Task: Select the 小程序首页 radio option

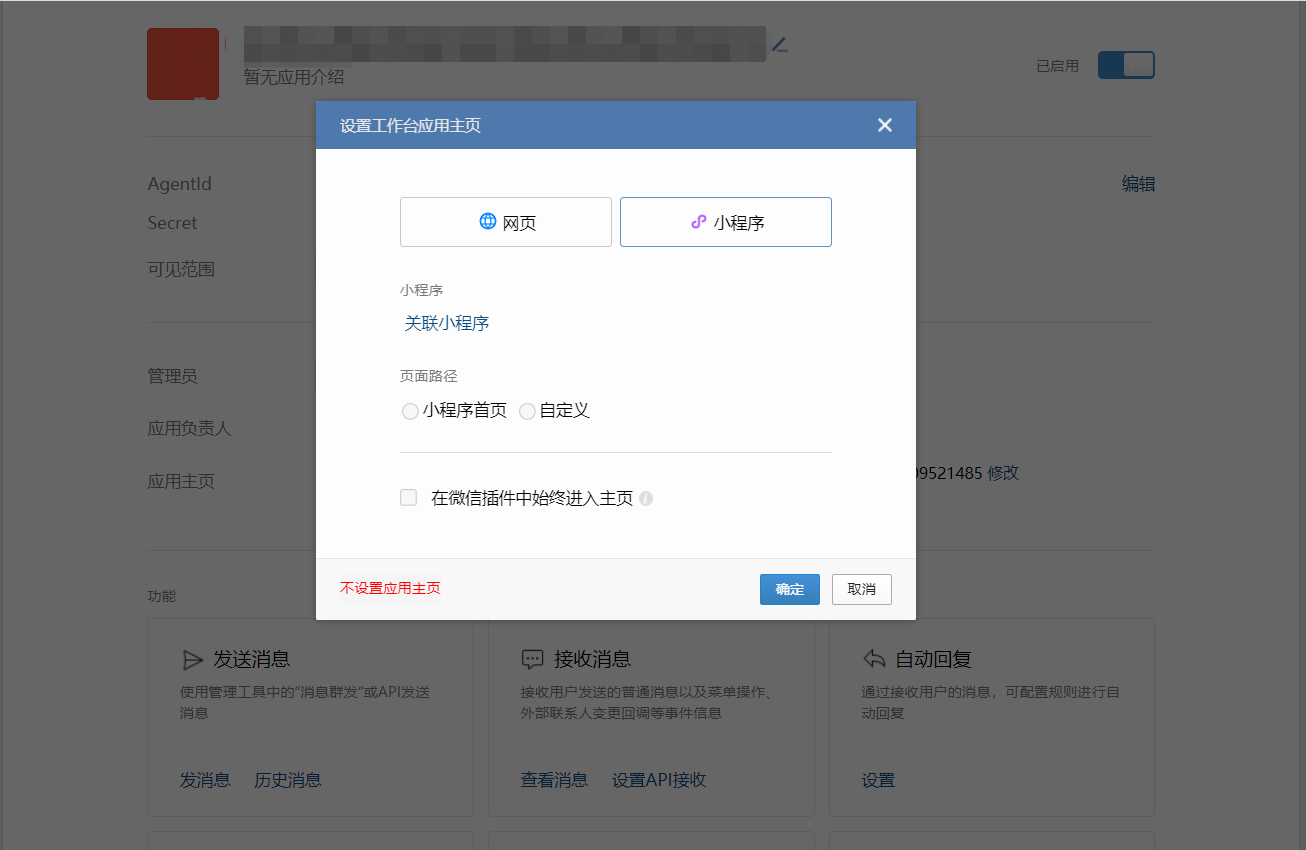Action: [410, 410]
